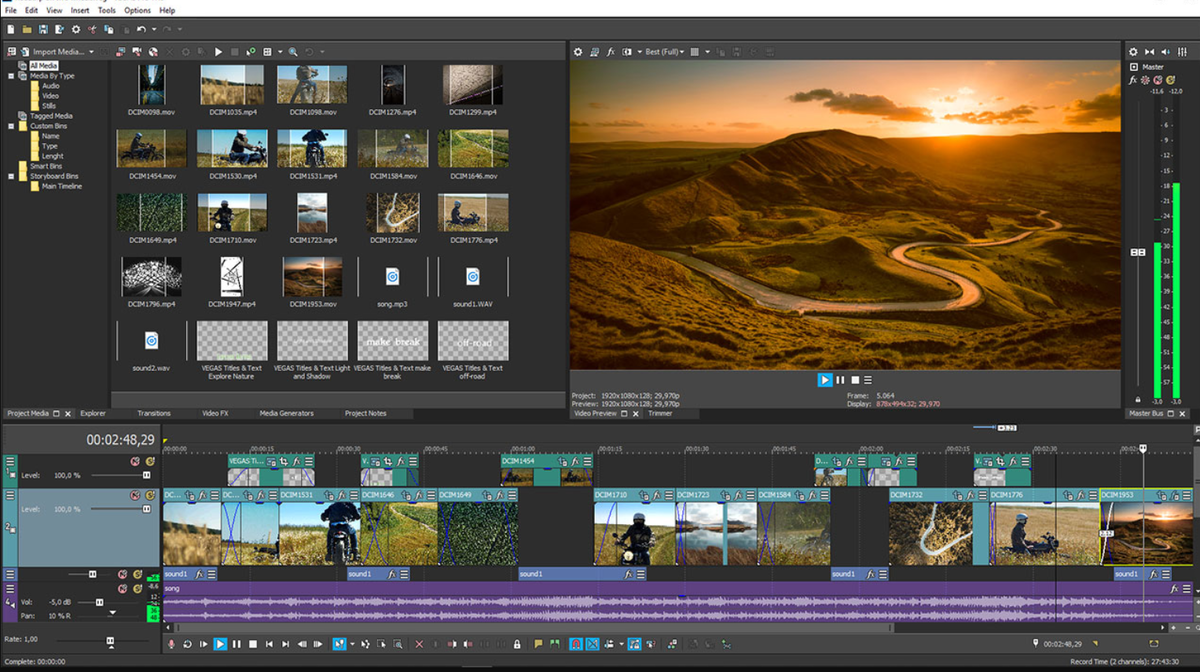Toggle snapping with the magnet icon
Viewport: 1200px width, 672px height.
tap(575, 644)
